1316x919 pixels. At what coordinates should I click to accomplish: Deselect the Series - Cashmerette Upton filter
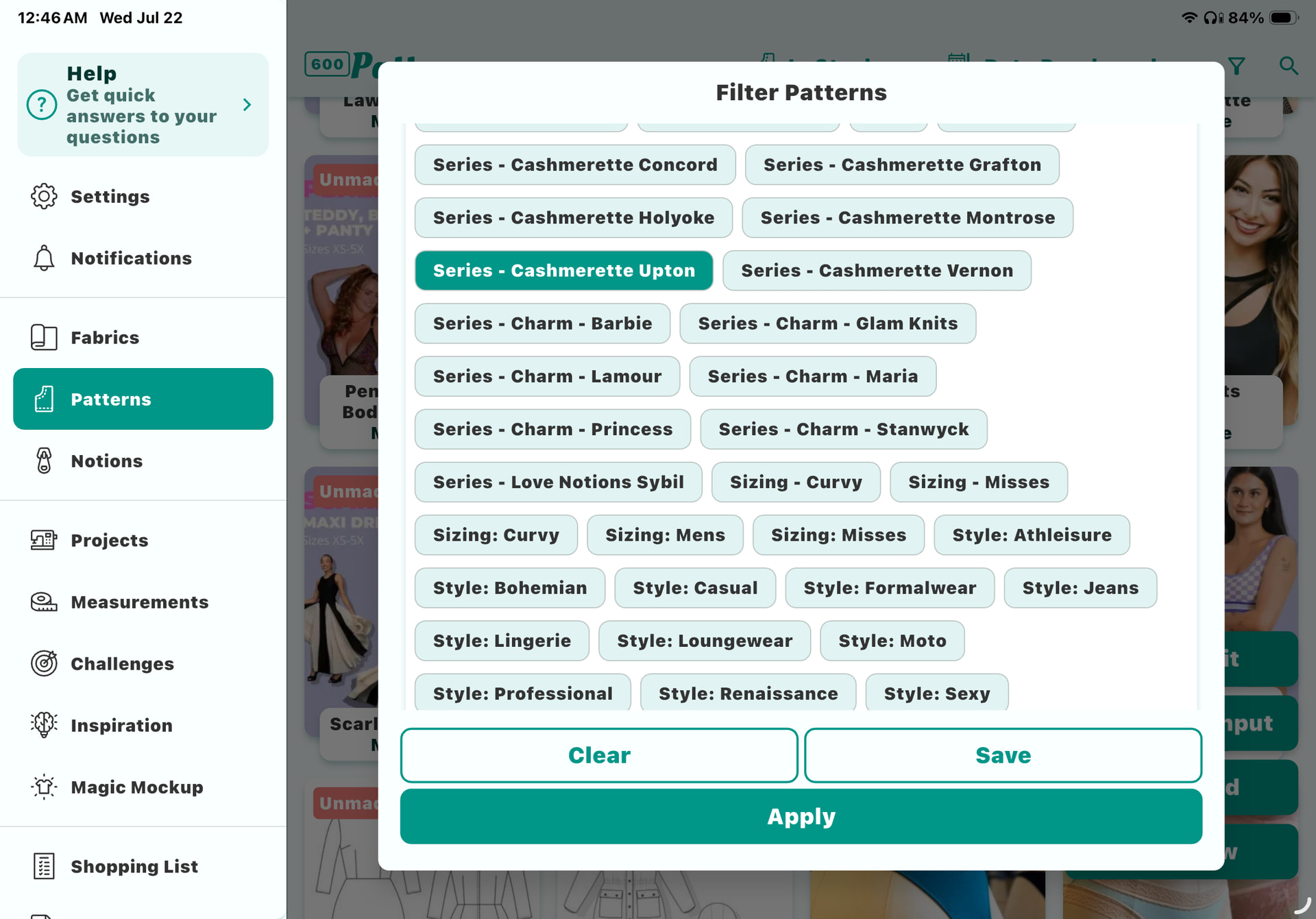(564, 271)
